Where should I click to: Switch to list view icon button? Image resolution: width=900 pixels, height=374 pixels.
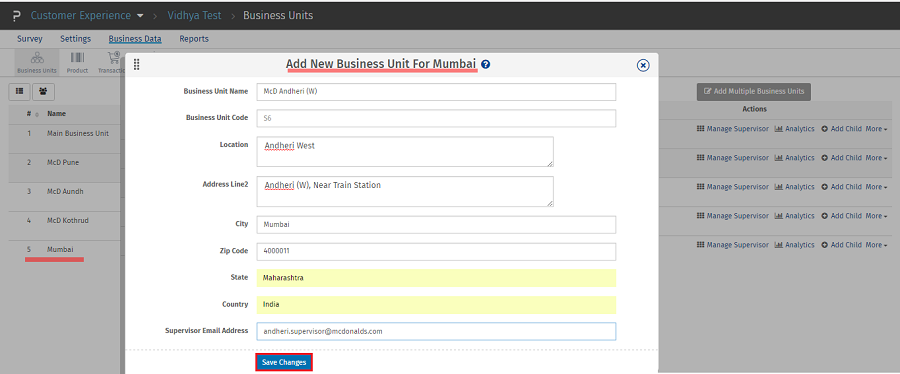tap(20, 91)
